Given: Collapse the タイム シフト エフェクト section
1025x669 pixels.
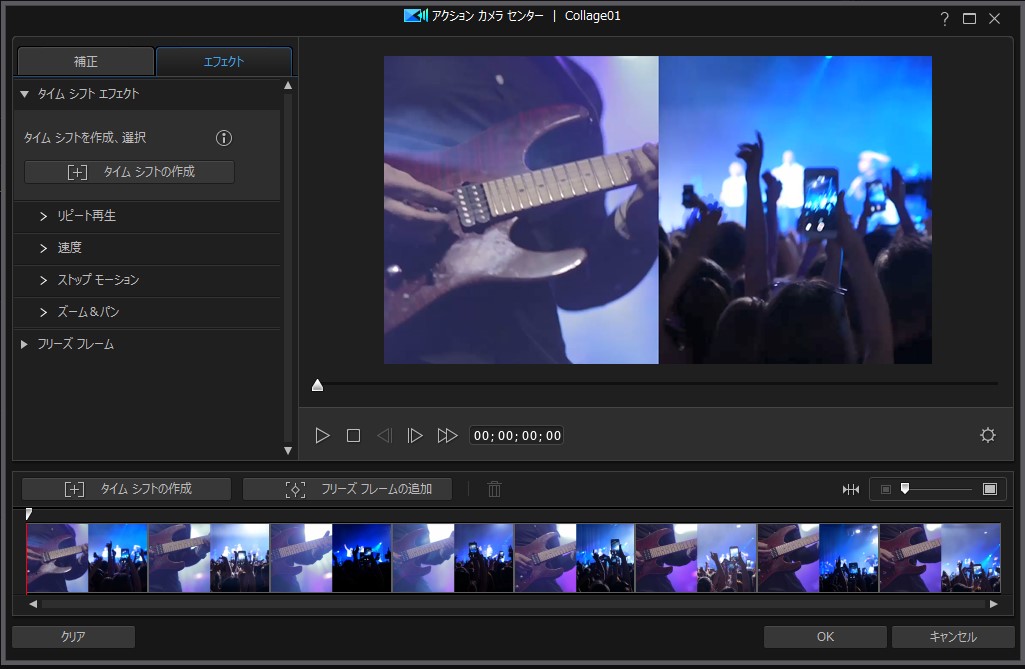Looking at the screenshot, I should click(x=25, y=94).
